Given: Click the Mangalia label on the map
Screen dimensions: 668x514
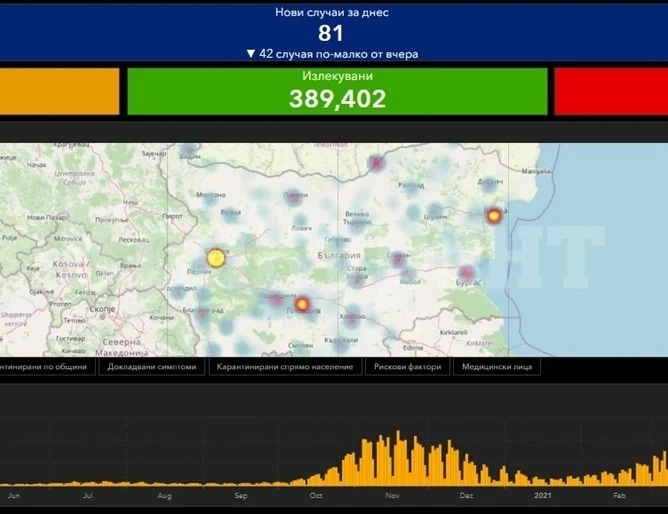Looking at the screenshot, I should (536, 171).
